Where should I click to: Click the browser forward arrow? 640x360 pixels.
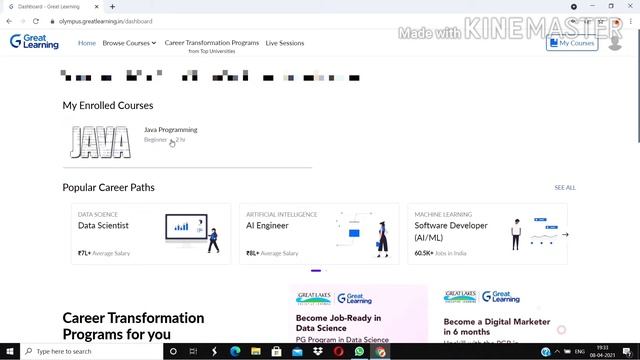coord(23,21)
